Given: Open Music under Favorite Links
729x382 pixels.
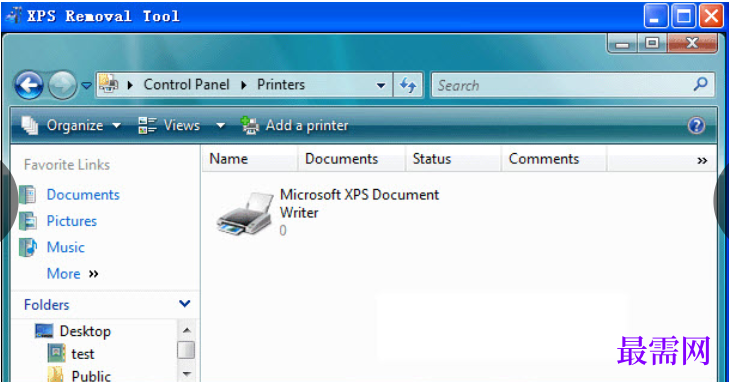Looking at the screenshot, I should (x=66, y=247).
